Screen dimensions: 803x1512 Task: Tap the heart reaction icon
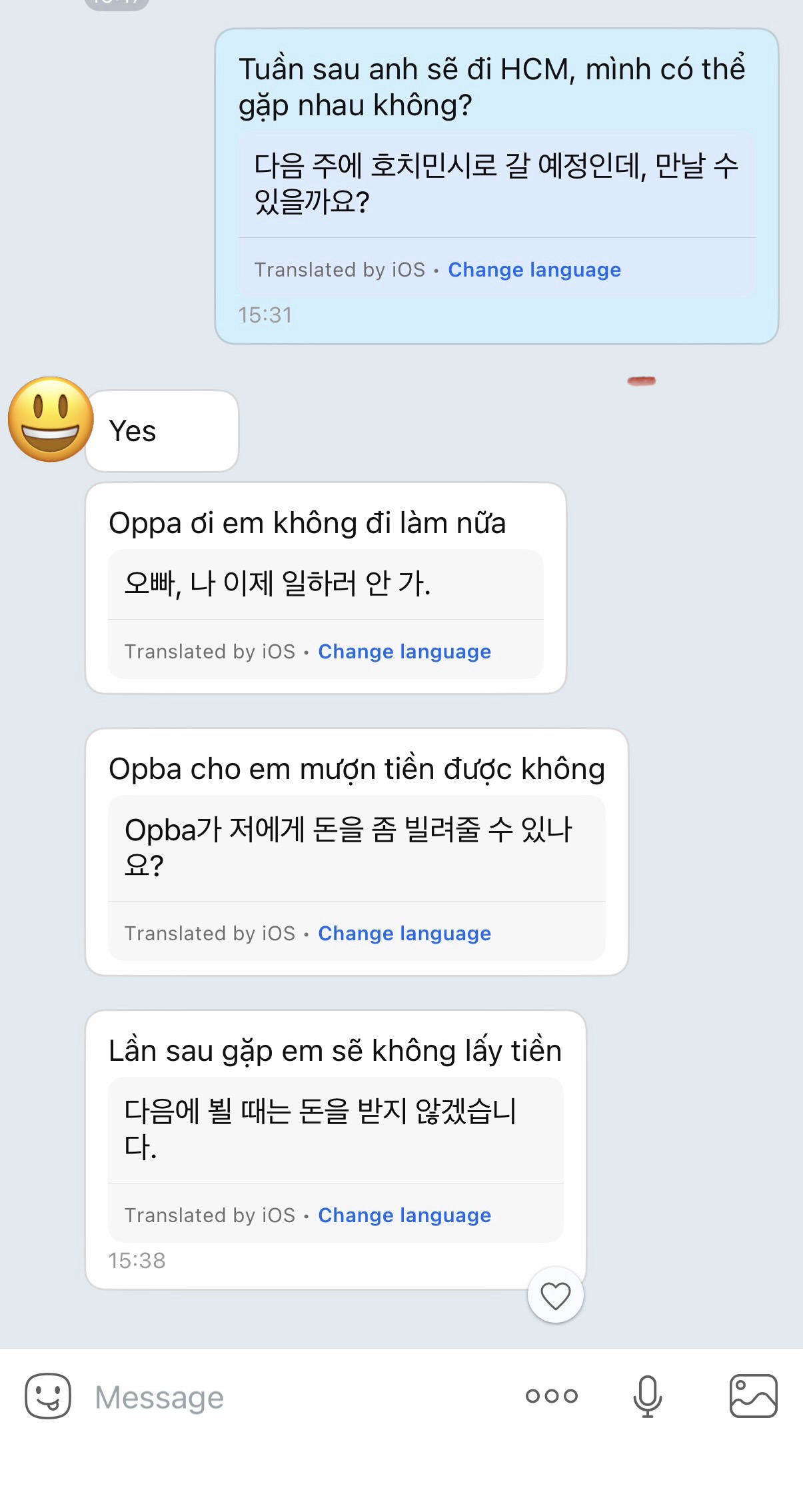coord(555,1295)
